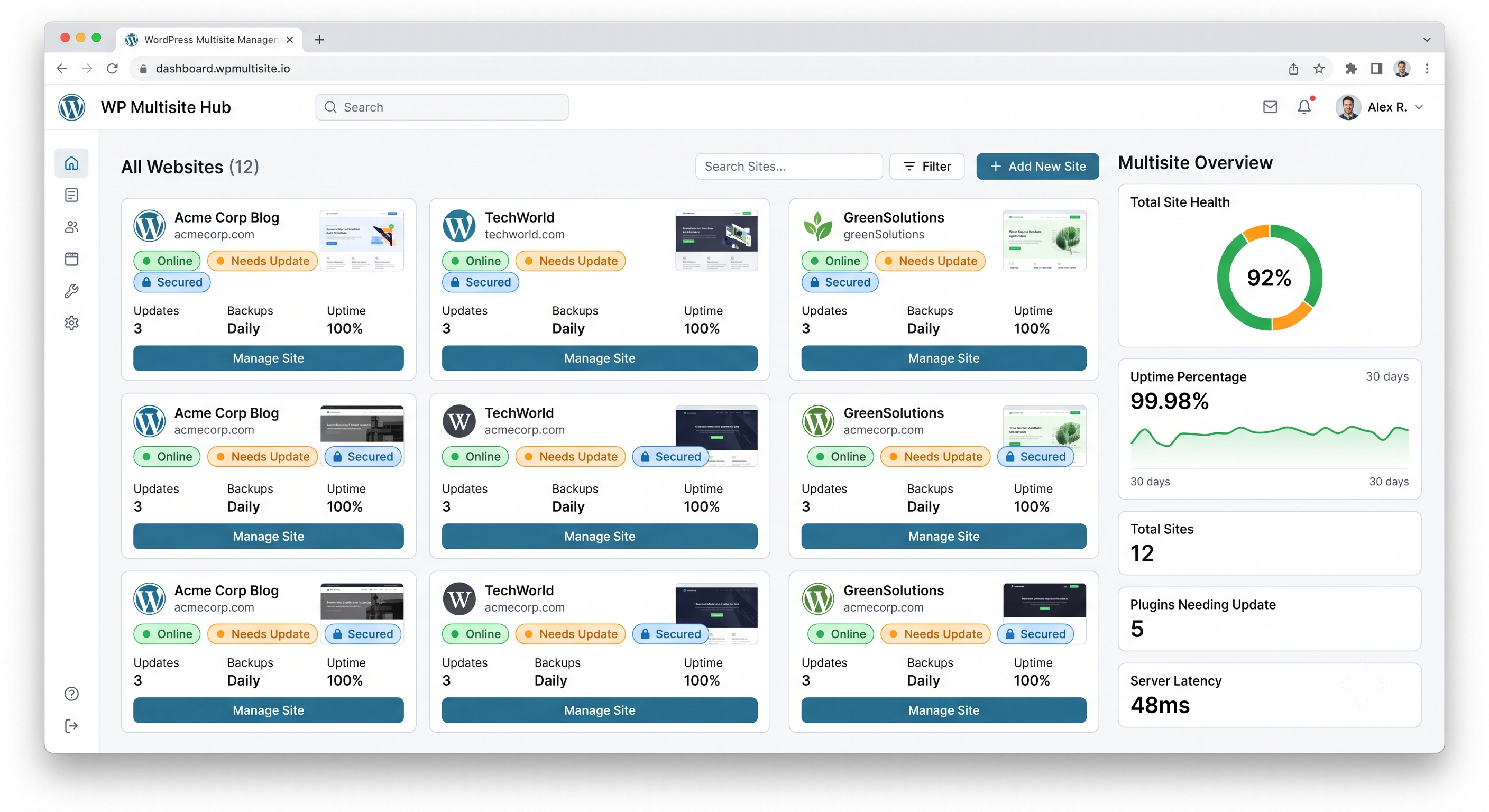The image size is (1489, 812).
Task: Bookmark the page with the star icon
Action: coord(1319,69)
